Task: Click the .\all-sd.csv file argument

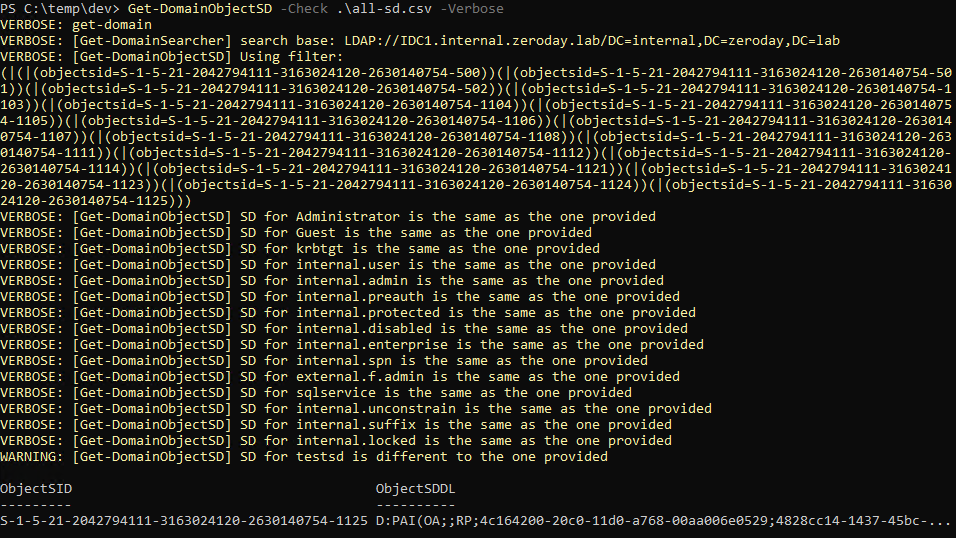Action: [x=384, y=9]
